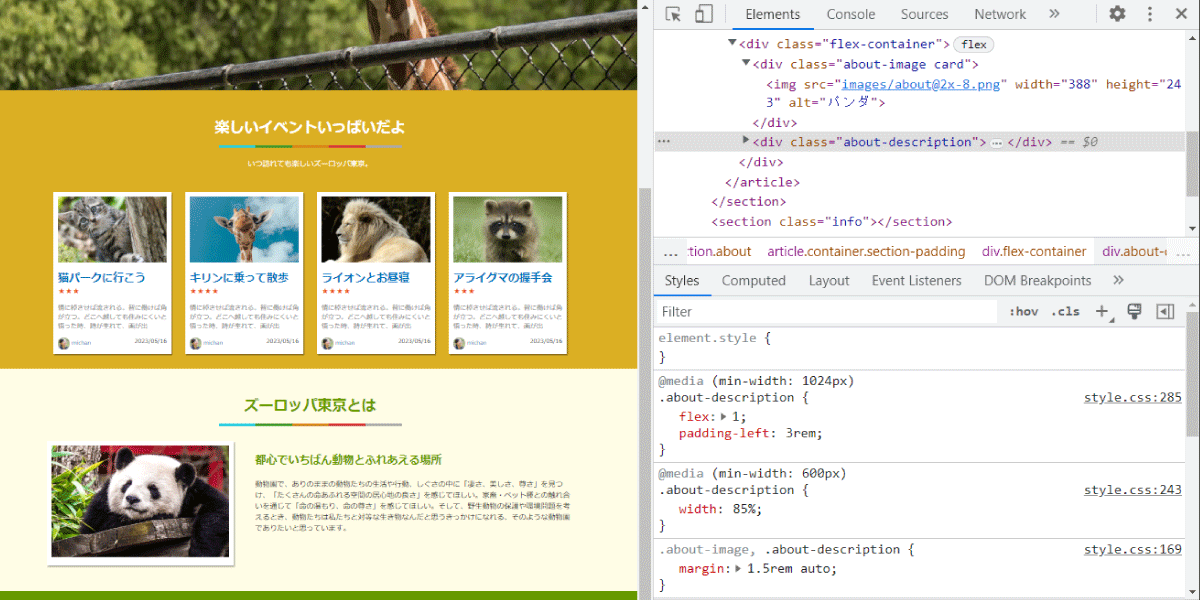This screenshot has height=600, width=1200.
Task: Open the Layout tab
Action: (x=829, y=280)
